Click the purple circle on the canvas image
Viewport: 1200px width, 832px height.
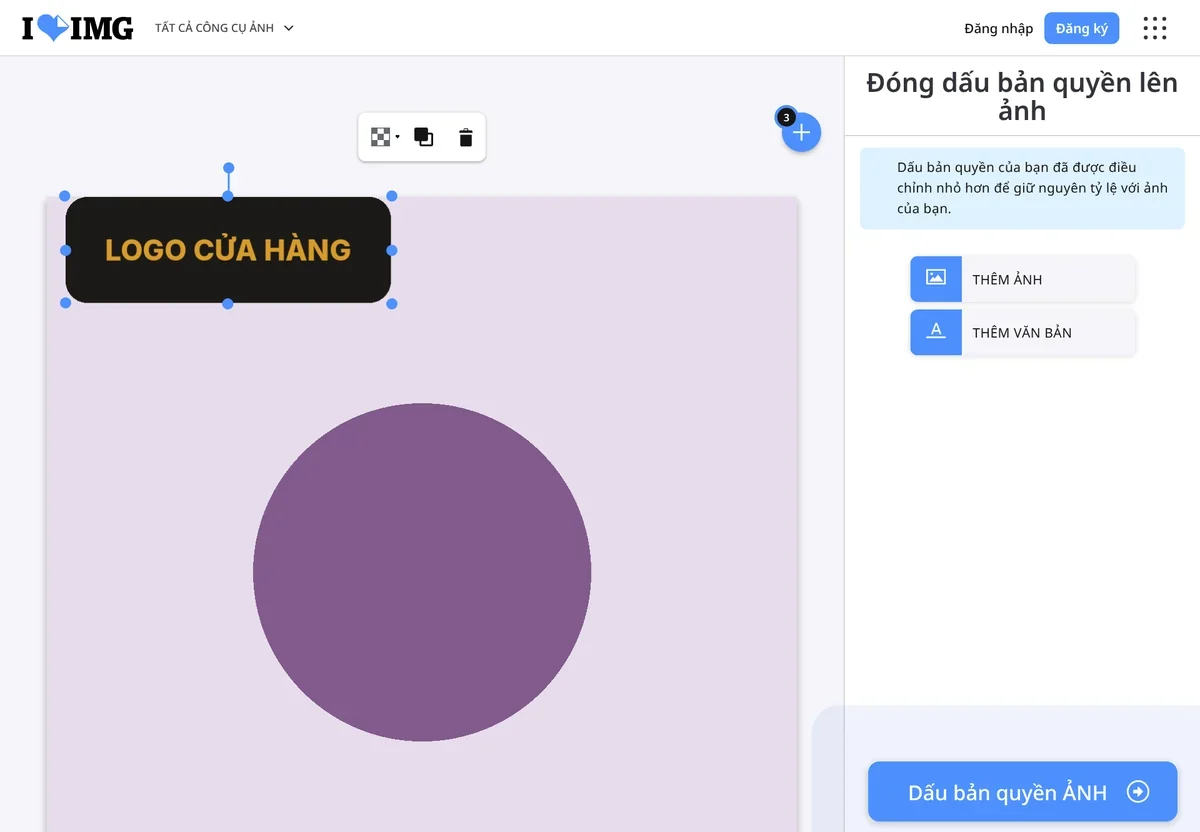422,572
